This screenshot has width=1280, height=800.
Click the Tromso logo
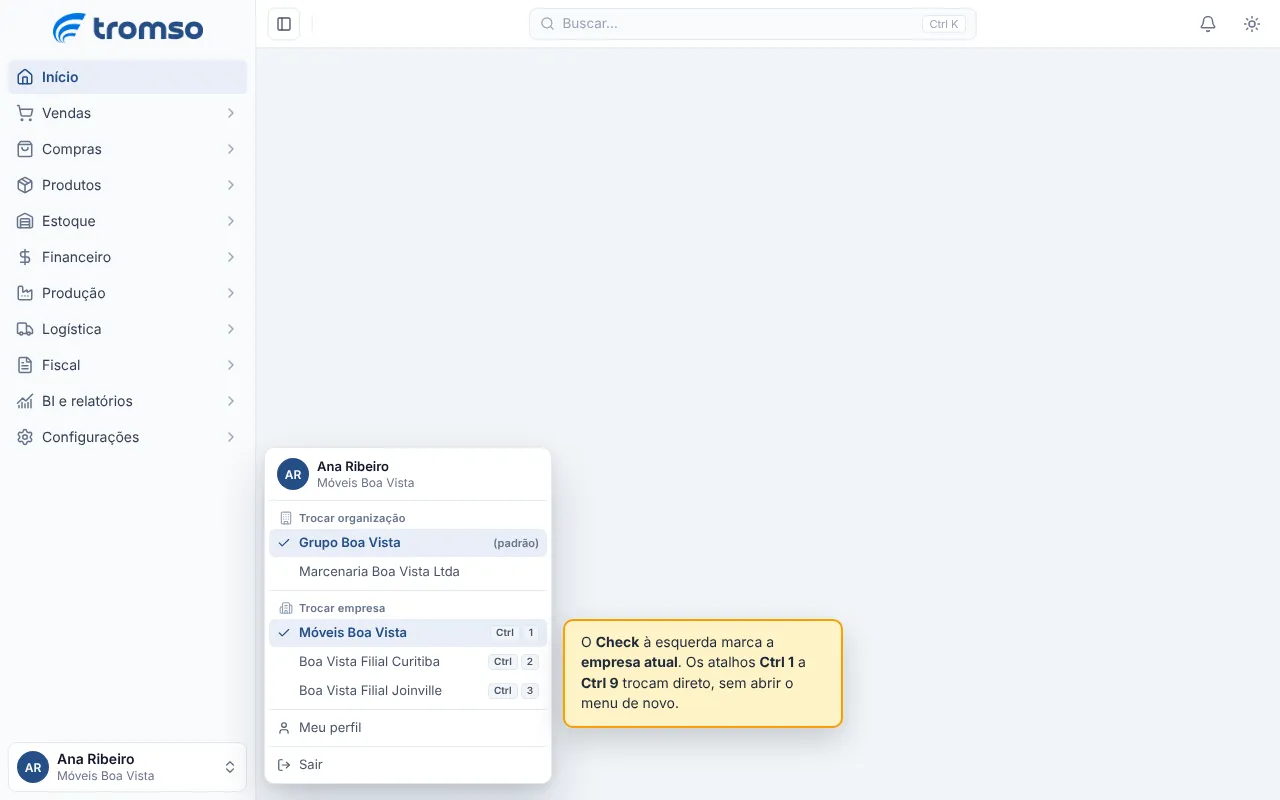[128, 28]
